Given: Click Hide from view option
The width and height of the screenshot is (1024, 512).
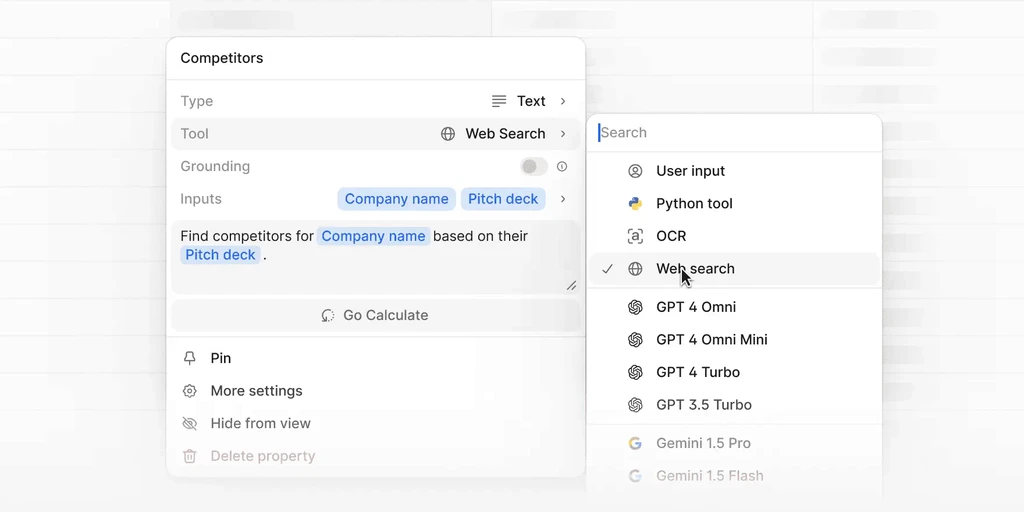Looking at the screenshot, I should pos(376,423).
